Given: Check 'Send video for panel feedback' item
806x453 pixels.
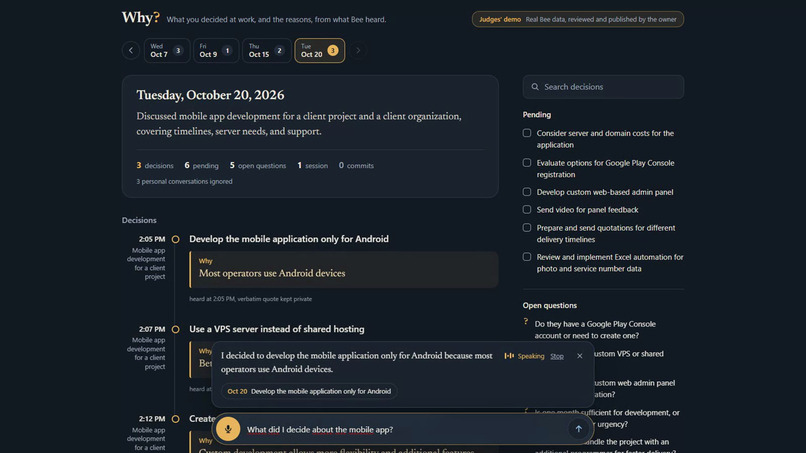Looking at the screenshot, I should [x=527, y=210].
